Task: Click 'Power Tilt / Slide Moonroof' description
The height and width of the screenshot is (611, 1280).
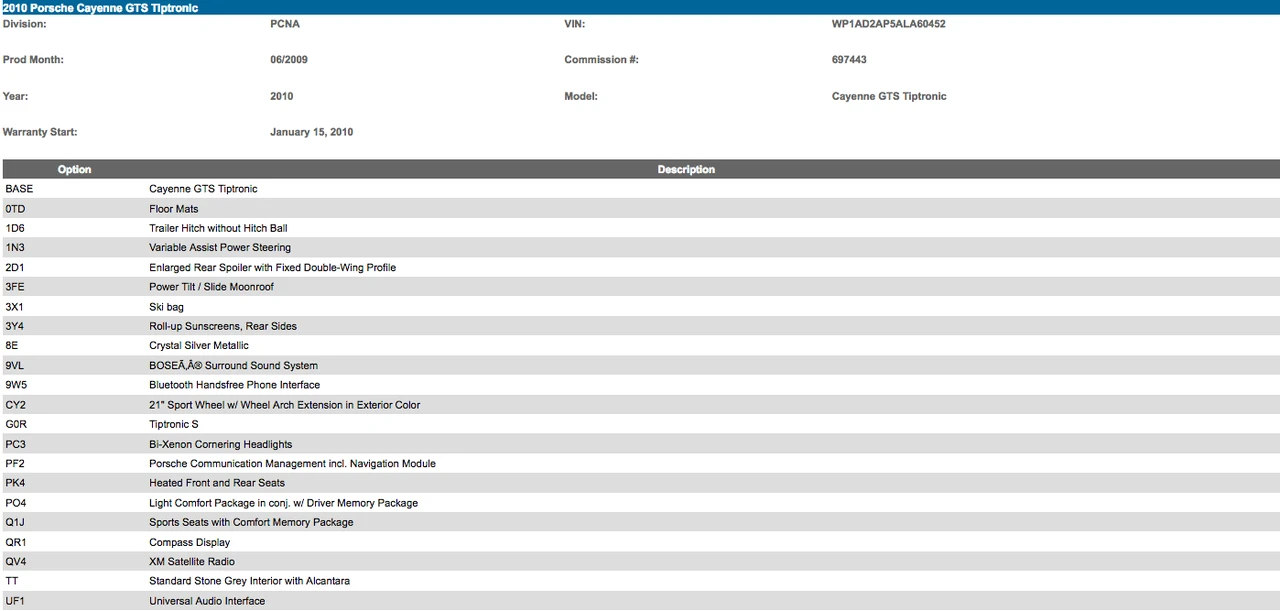Action: (211, 287)
